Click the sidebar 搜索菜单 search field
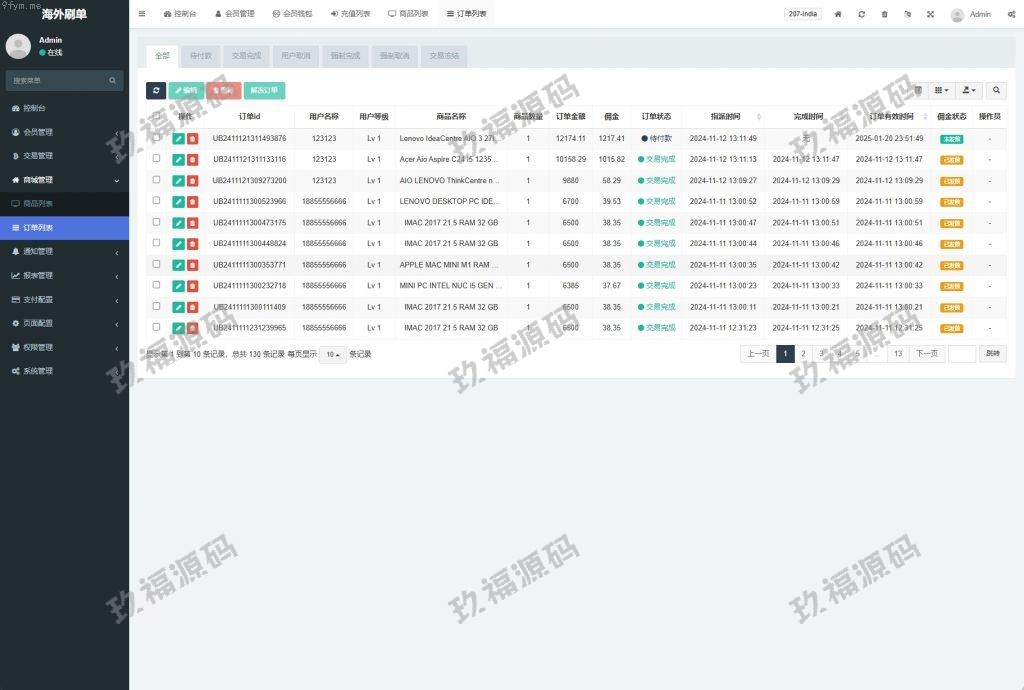This screenshot has width=1024, height=690. coord(58,80)
